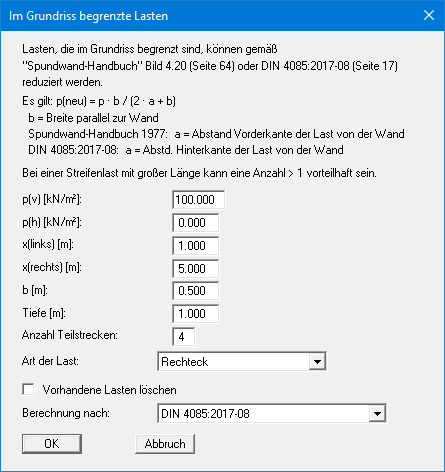Screen dimensions: 445x472
Task: Click the Anzahl Teilstrecken field
Action: pyautogui.click(x=184, y=337)
